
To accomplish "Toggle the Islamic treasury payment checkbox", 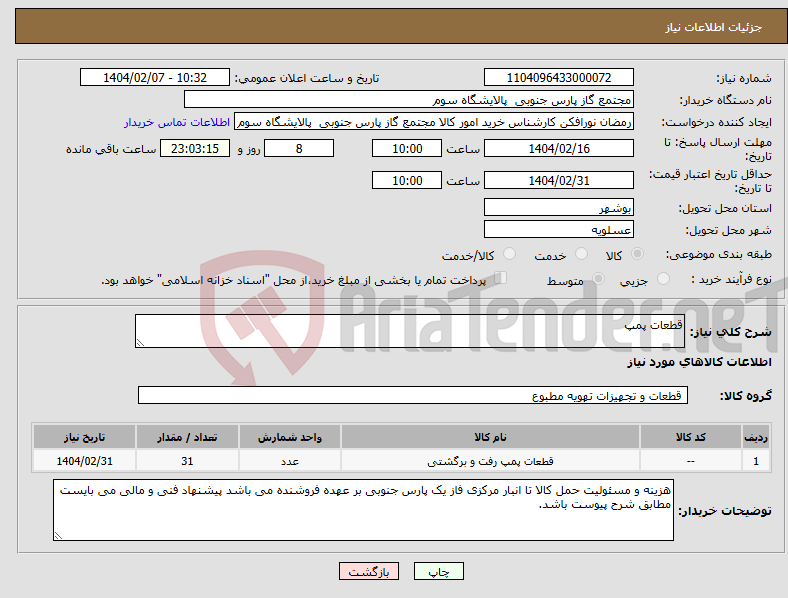I will click(501, 277).
